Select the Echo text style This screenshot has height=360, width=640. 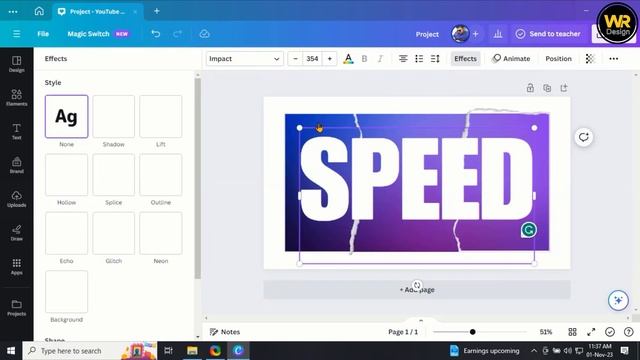tap(67, 233)
